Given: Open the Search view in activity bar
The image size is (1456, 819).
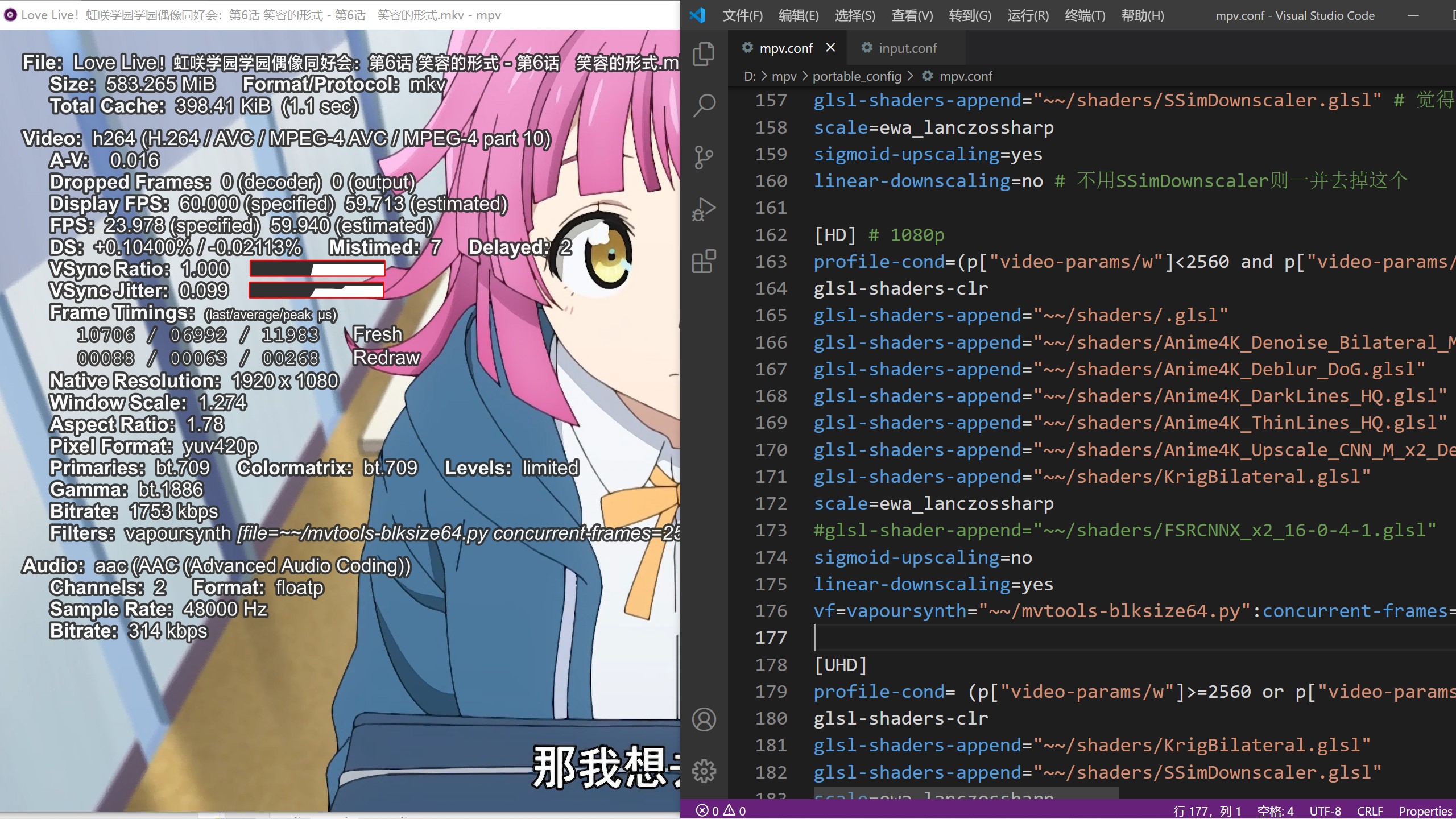Looking at the screenshot, I should point(704,105).
